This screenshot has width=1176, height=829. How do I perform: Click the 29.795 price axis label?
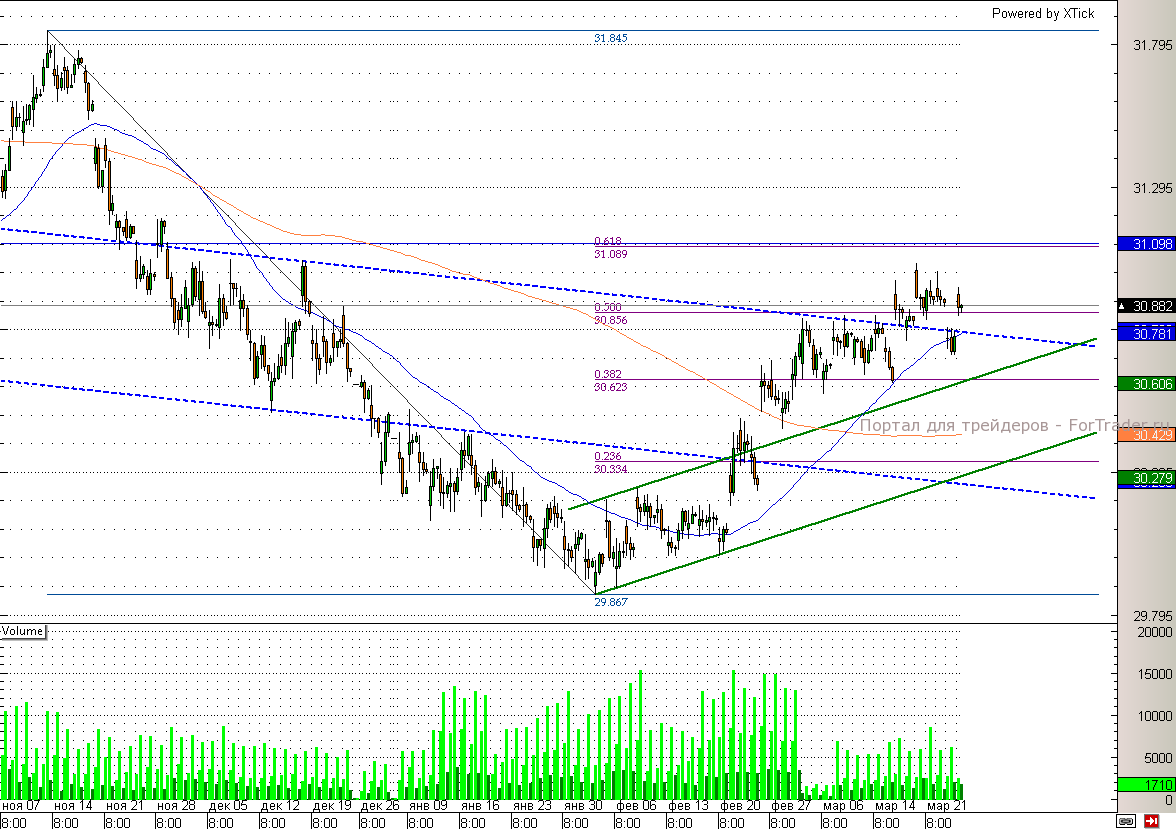tap(1152, 616)
